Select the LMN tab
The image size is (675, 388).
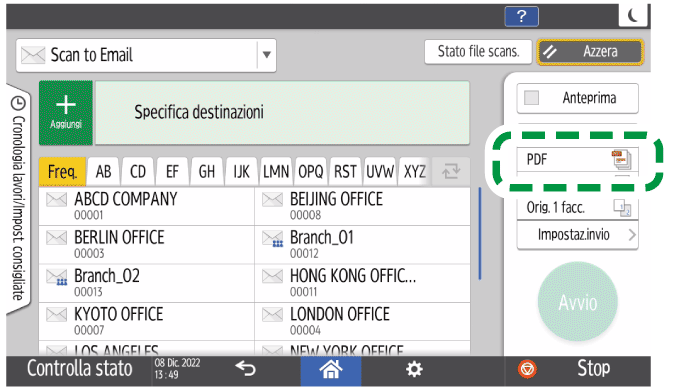276,172
